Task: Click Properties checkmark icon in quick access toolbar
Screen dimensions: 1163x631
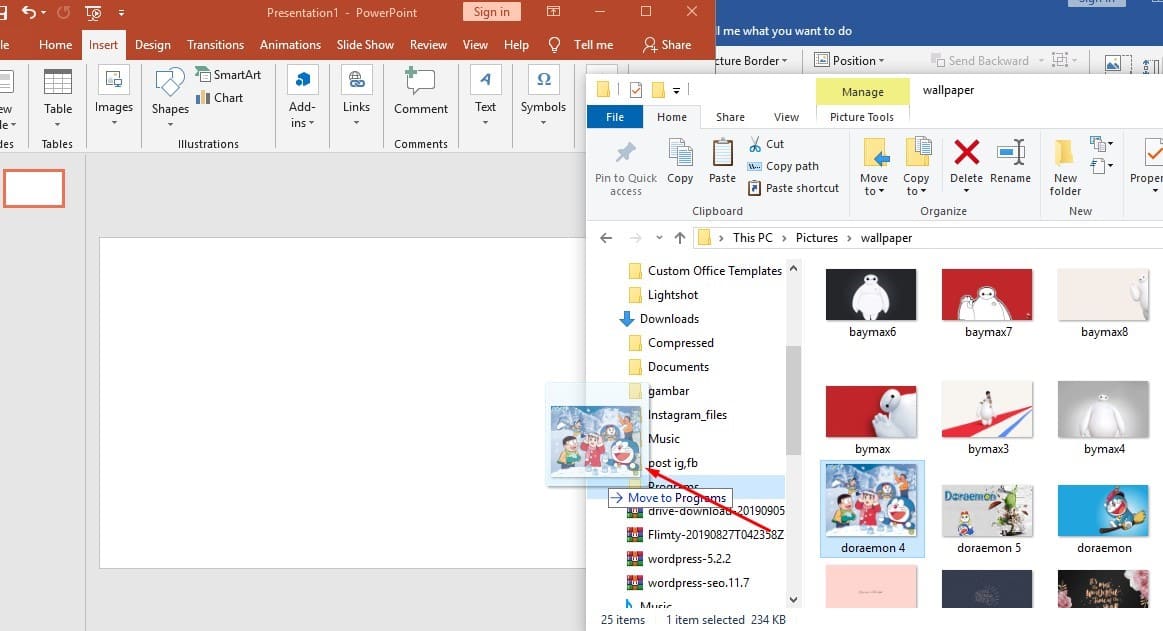Action: (x=636, y=90)
